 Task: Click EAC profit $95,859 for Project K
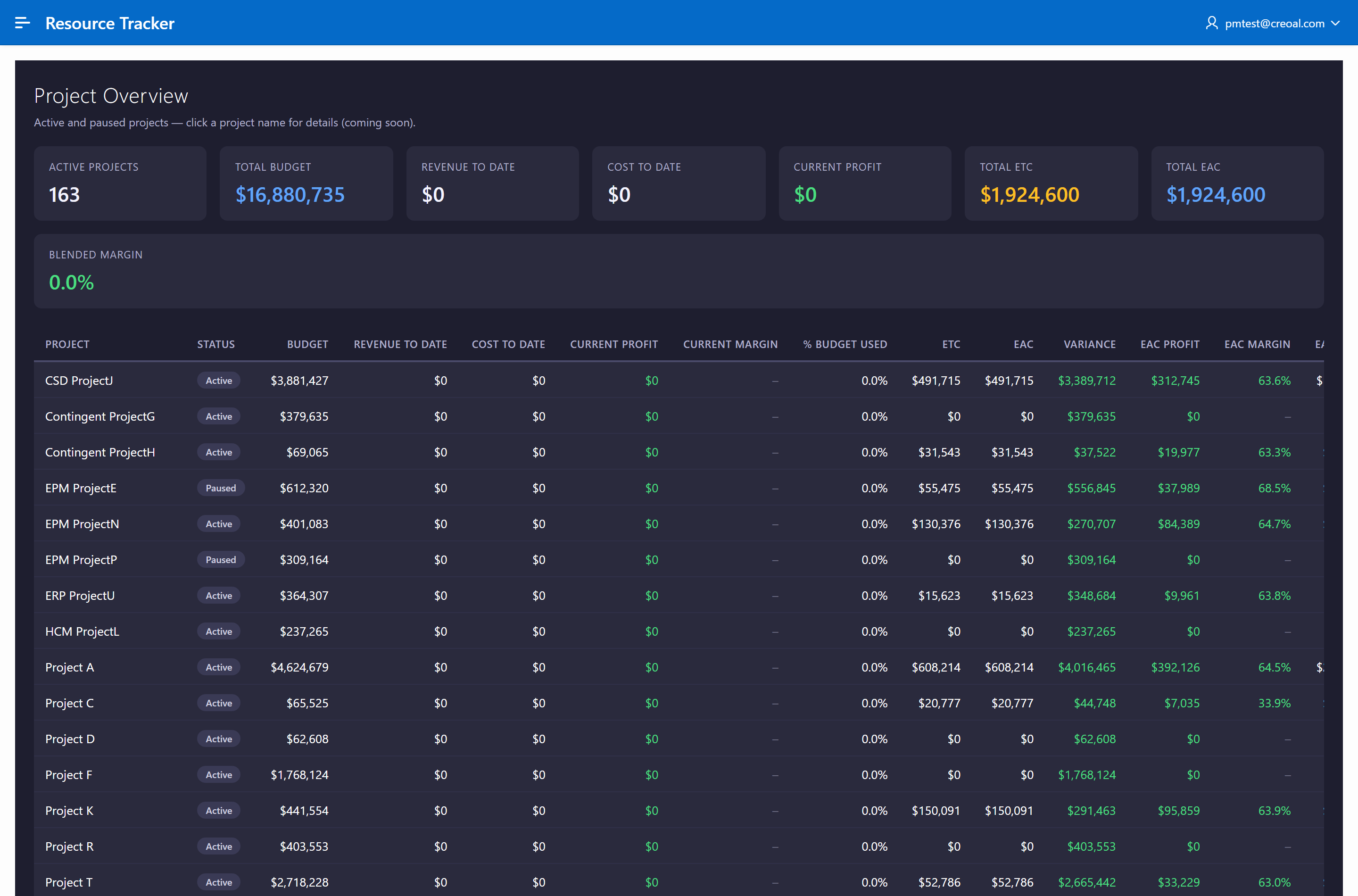pos(1178,811)
